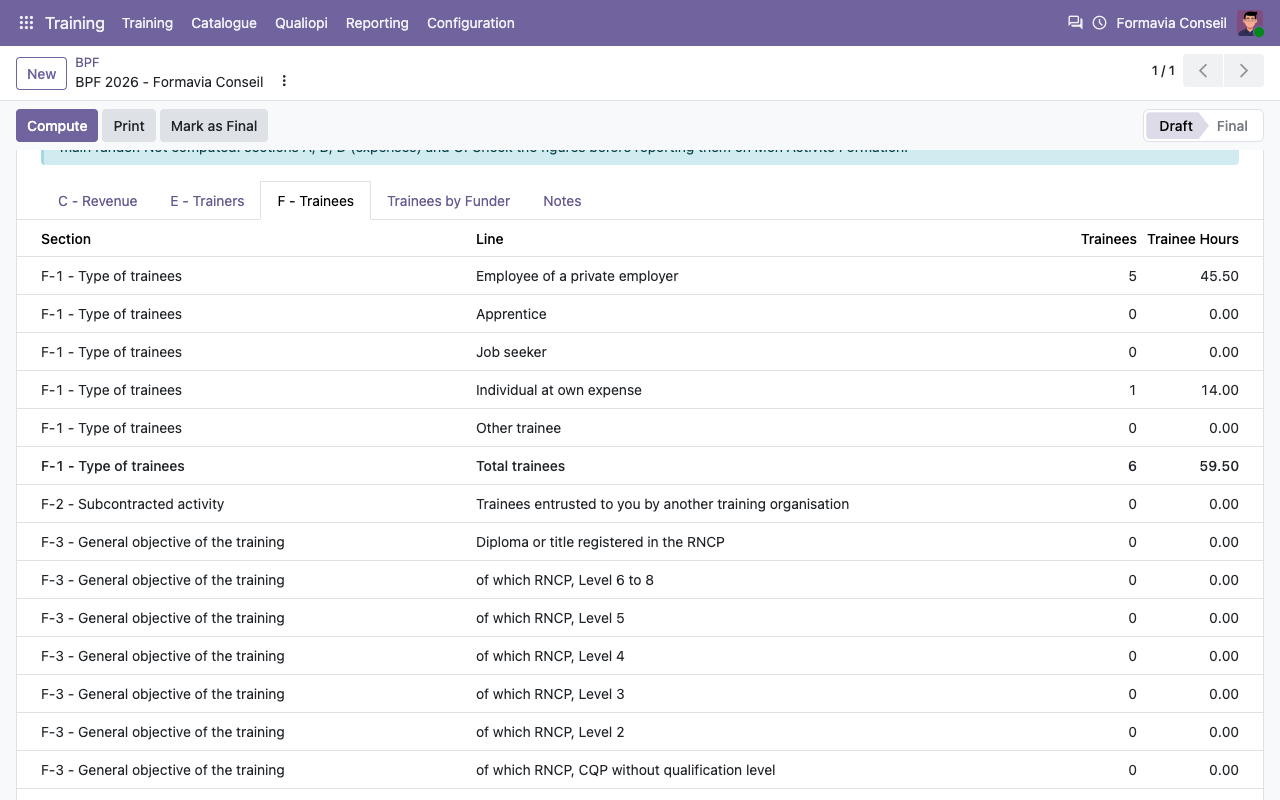The width and height of the screenshot is (1280, 800).
Task: Switch to the C - Revenue tab
Action: (97, 201)
